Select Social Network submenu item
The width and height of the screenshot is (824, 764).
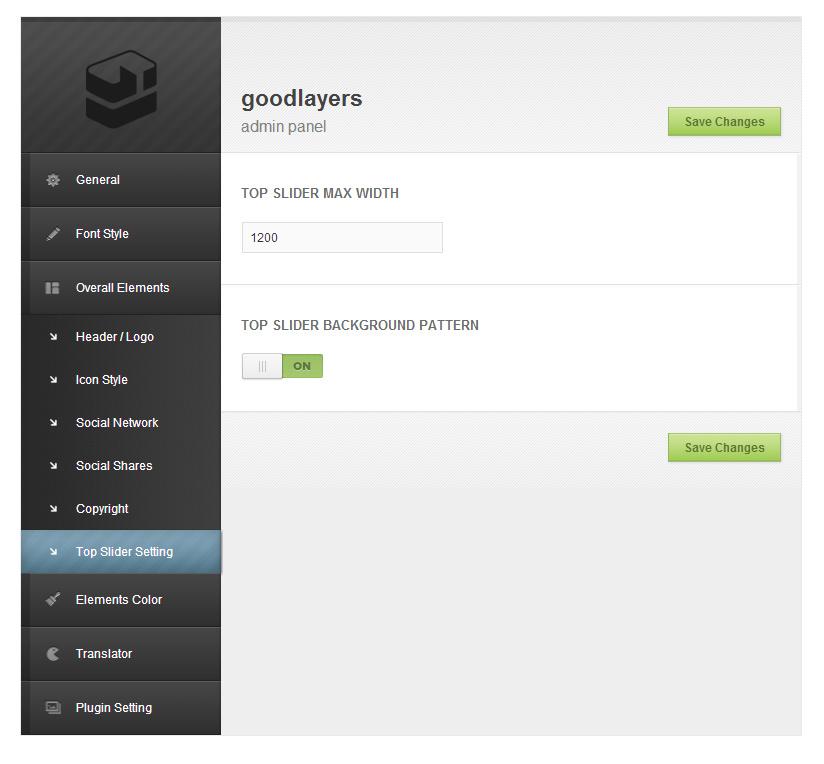[121, 423]
